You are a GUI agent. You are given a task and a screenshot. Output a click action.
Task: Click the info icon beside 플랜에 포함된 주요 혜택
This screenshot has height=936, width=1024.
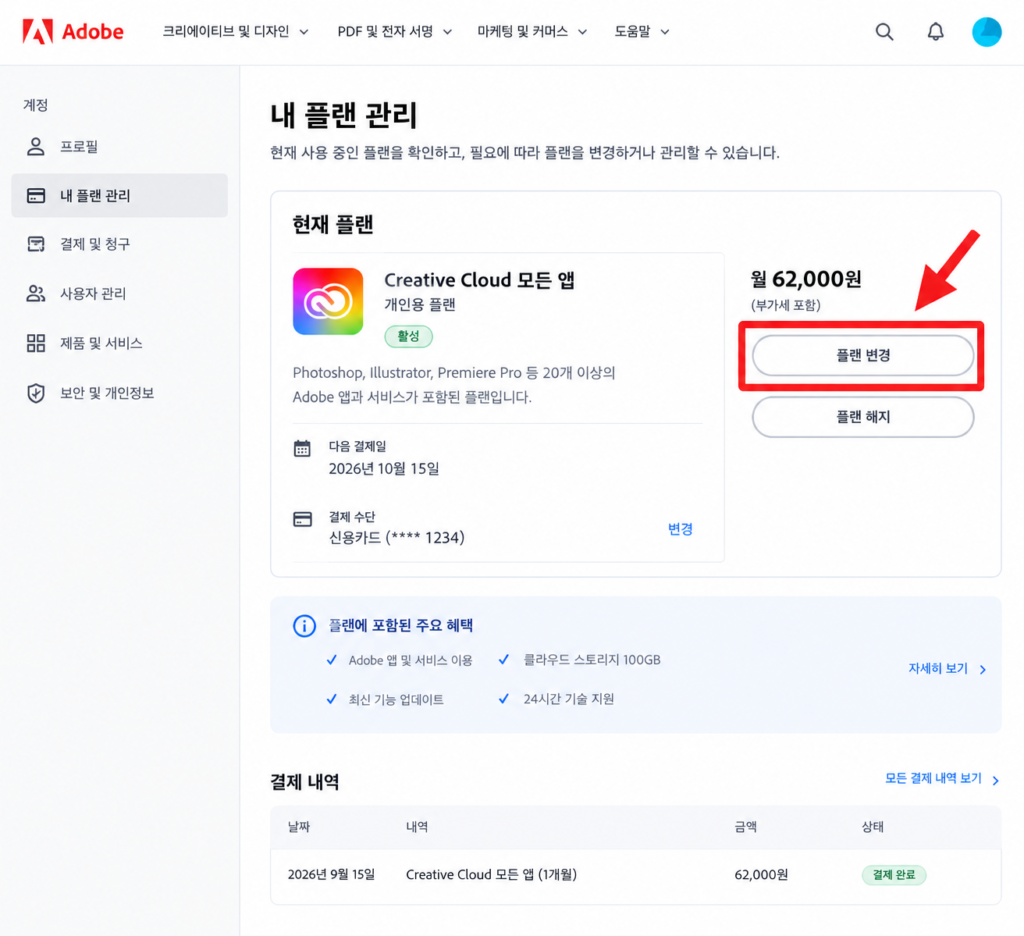pos(304,626)
